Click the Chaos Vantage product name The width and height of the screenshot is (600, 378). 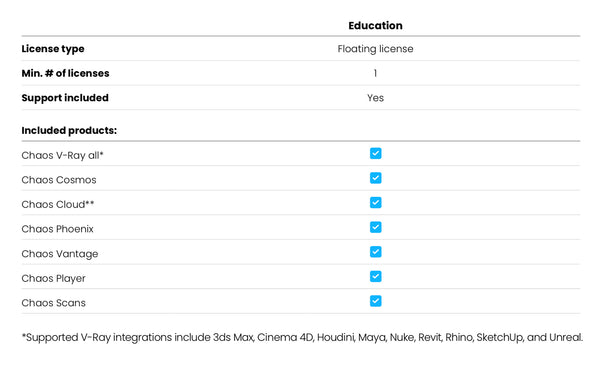[x=60, y=254]
